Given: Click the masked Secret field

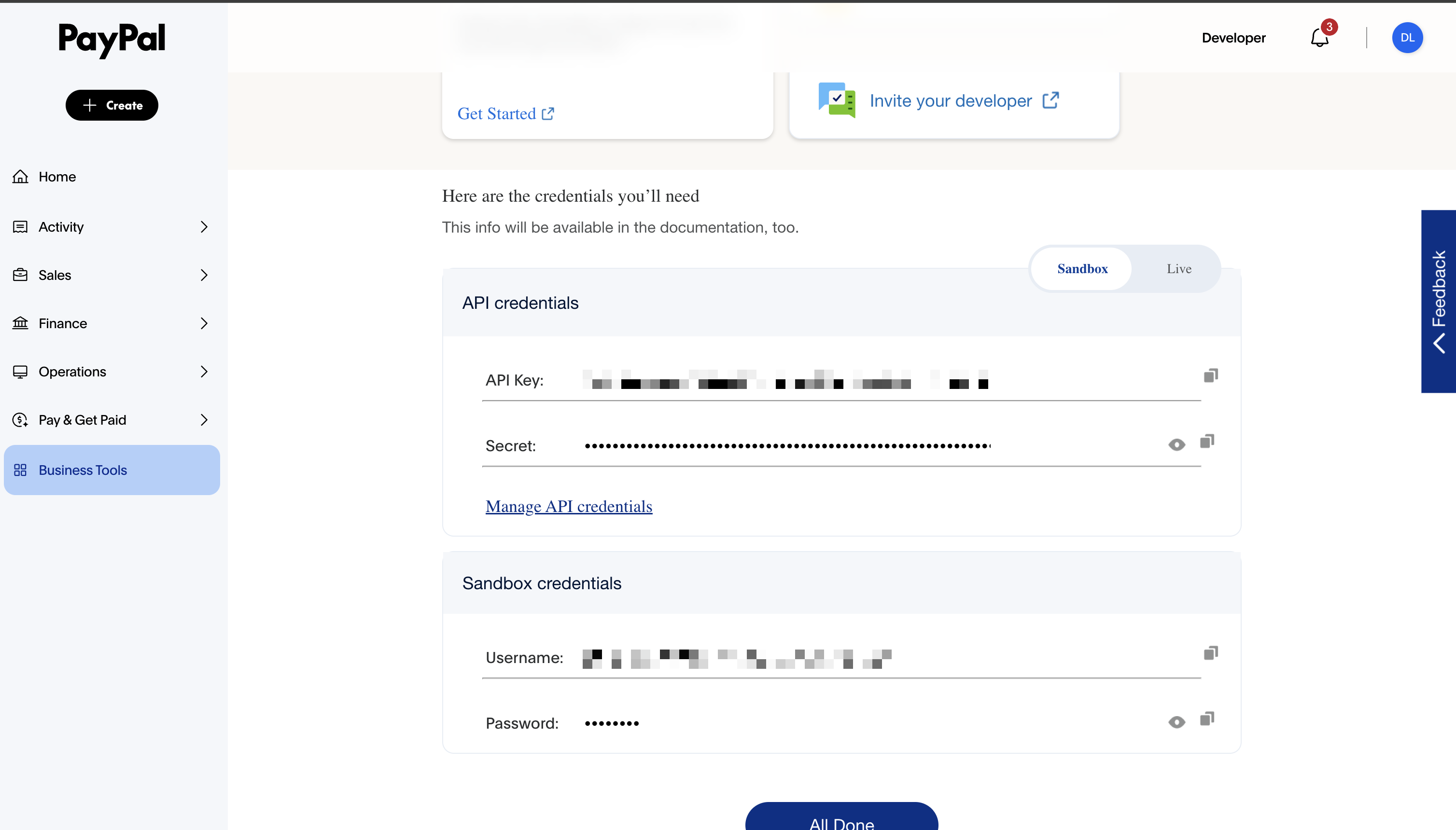Looking at the screenshot, I should pyautogui.click(x=787, y=446).
